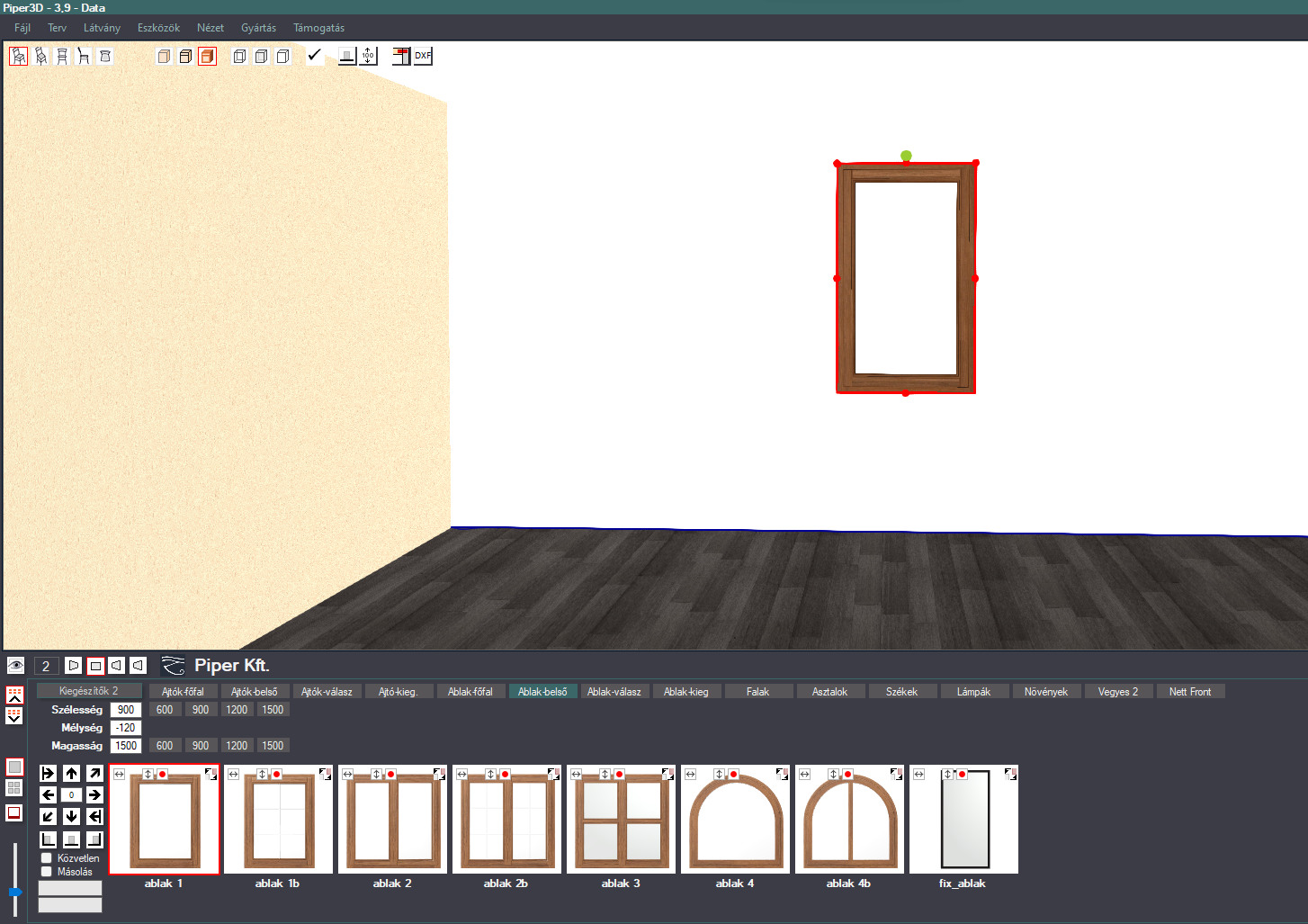Open the Látvány menu
Viewport: 1308px width, 924px height.
coord(102,28)
